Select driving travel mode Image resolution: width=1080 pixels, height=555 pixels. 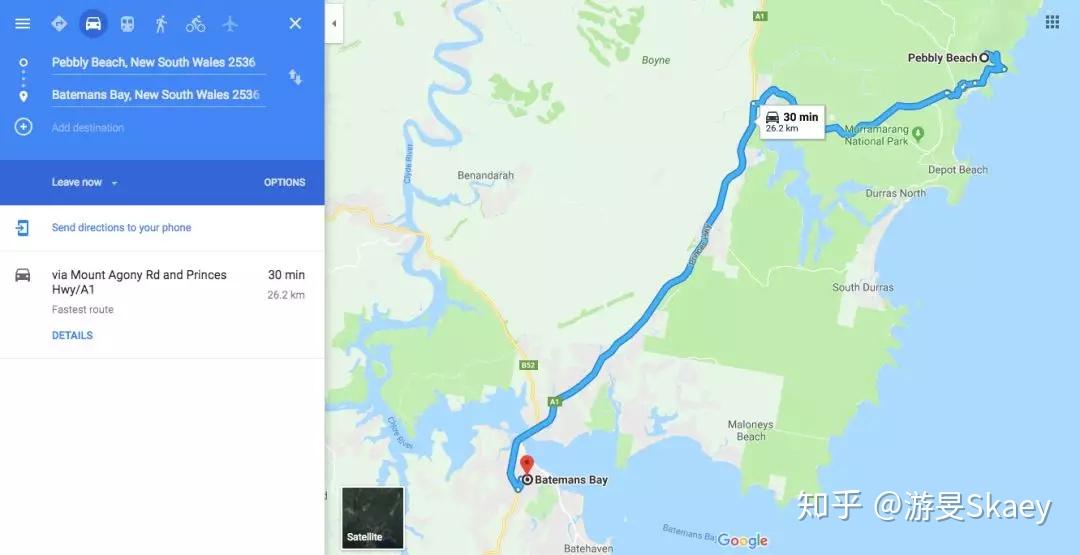[93, 24]
